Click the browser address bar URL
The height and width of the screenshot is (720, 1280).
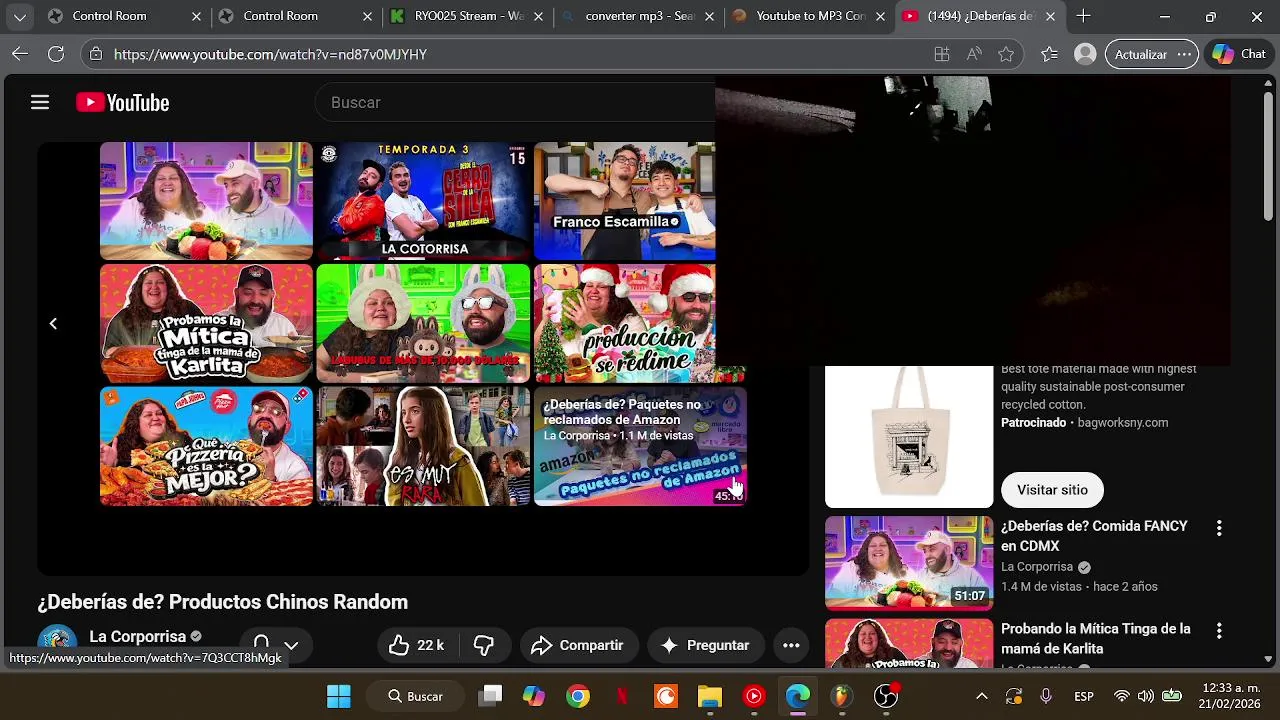[x=270, y=54]
